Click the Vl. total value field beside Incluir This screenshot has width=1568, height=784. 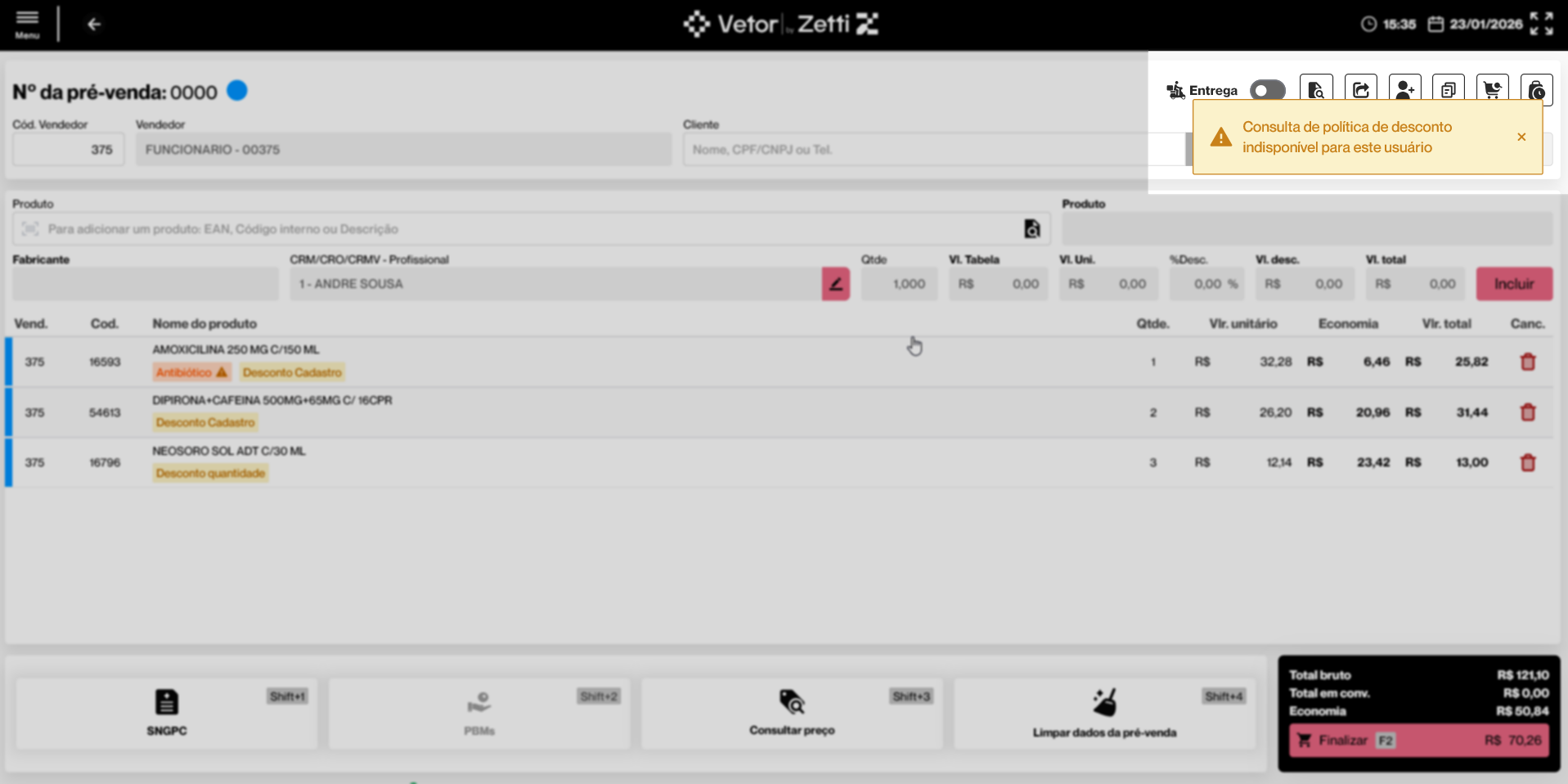click(1415, 284)
